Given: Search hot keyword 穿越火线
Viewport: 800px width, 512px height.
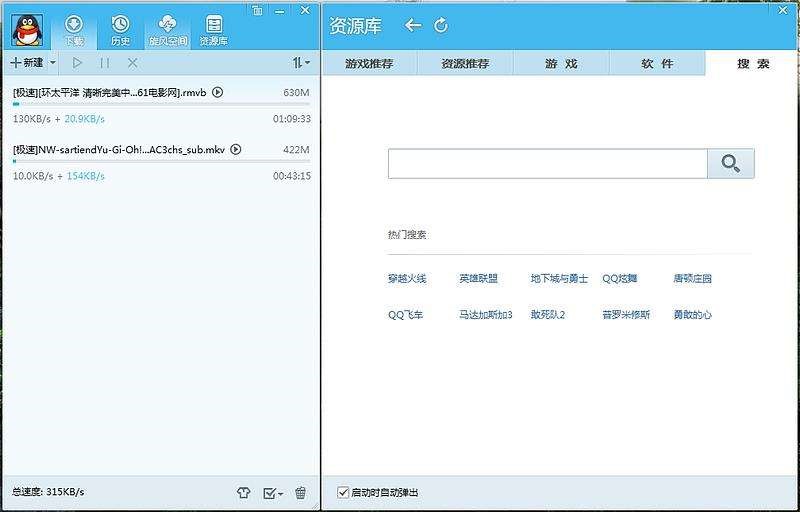Looking at the screenshot, I should tap(407, 278).
